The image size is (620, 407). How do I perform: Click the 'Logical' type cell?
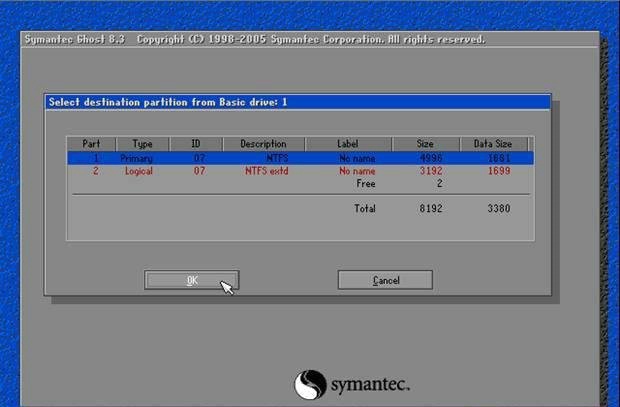click(x=139, y=171)
